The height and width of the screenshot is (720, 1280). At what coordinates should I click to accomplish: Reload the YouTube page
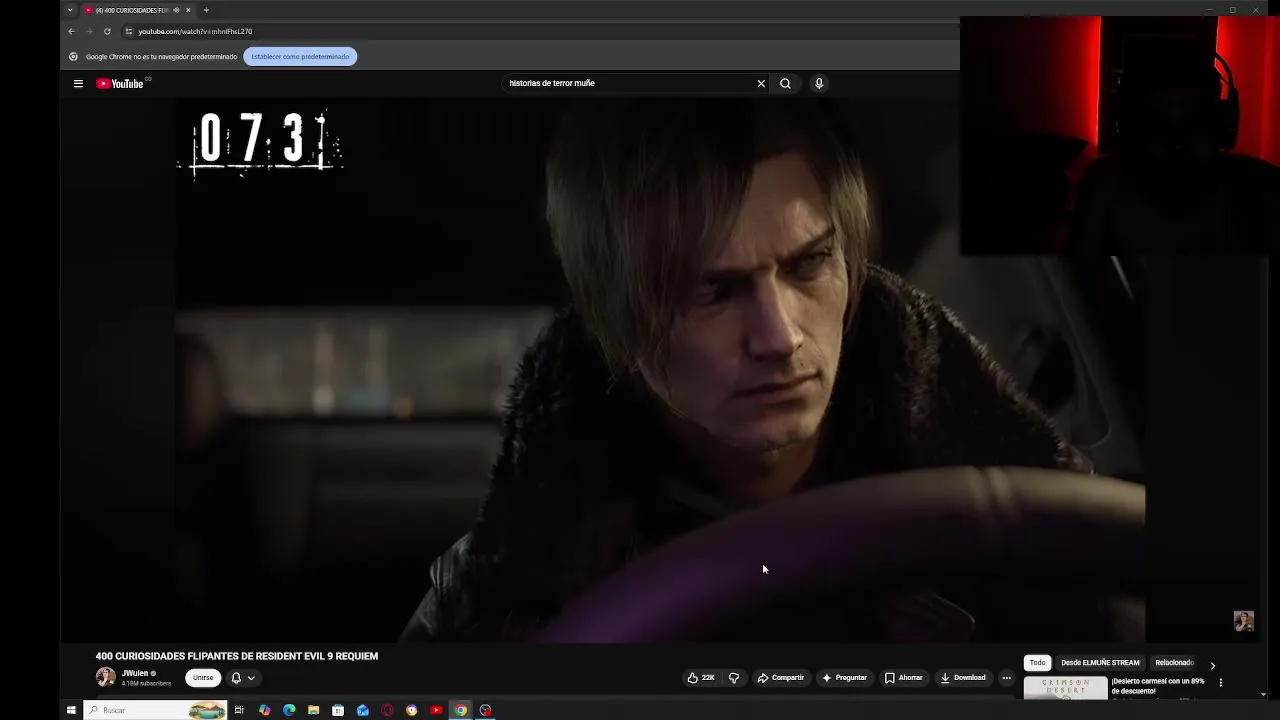[107, 31]
